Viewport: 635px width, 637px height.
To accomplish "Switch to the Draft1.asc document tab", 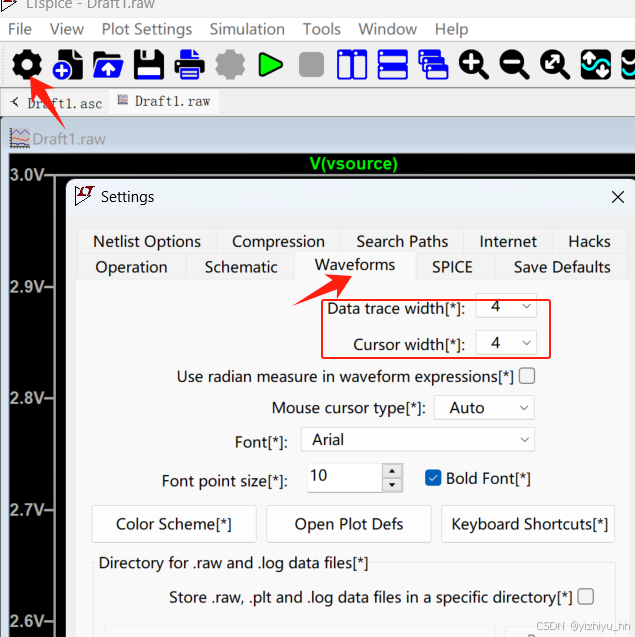I will coord(57,103).
